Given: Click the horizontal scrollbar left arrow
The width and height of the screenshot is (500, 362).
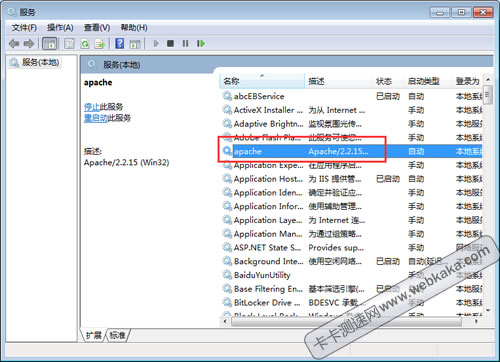Looking at the screenshot, I should (x=225, y=322).
